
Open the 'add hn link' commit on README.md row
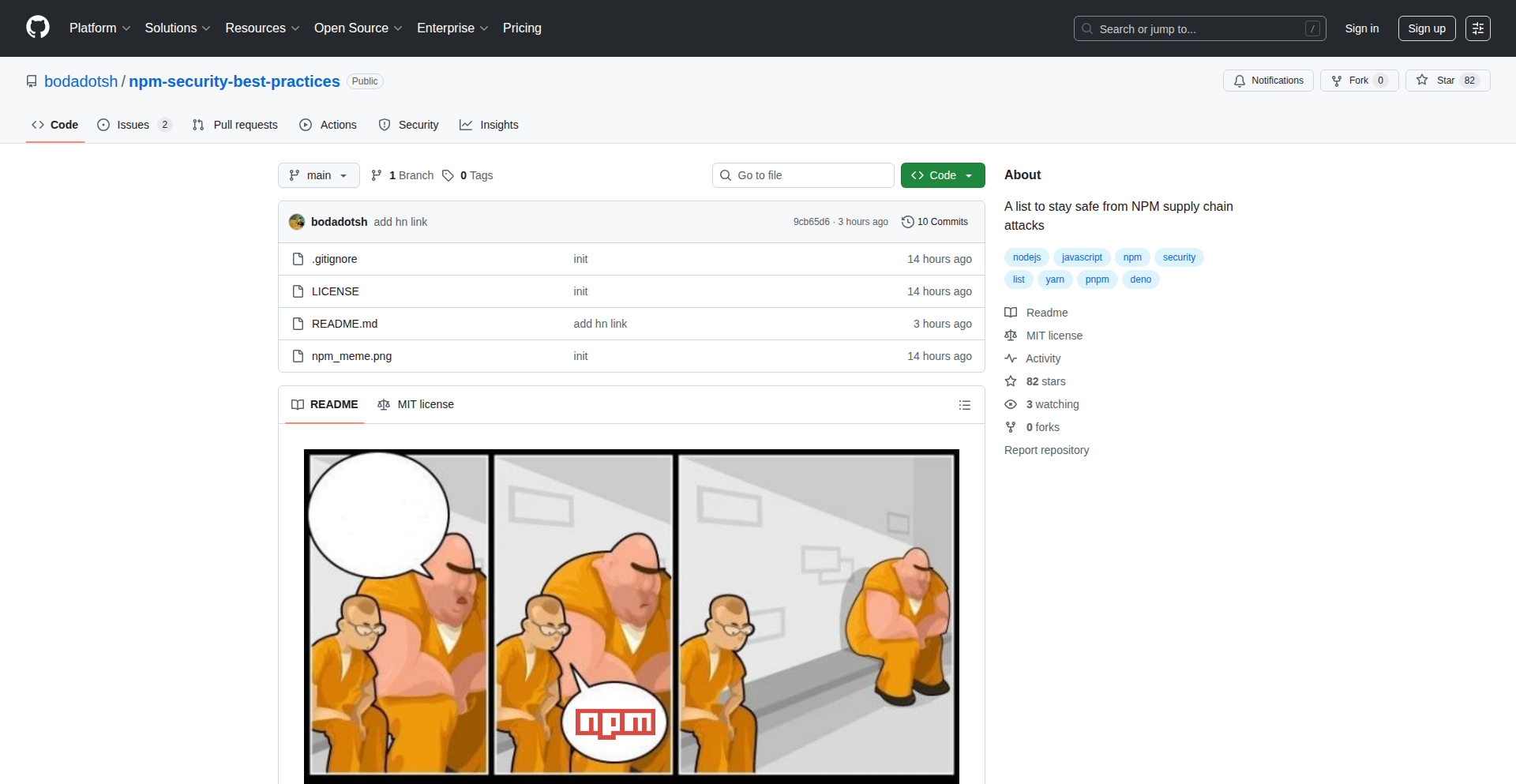coord(600,324)
